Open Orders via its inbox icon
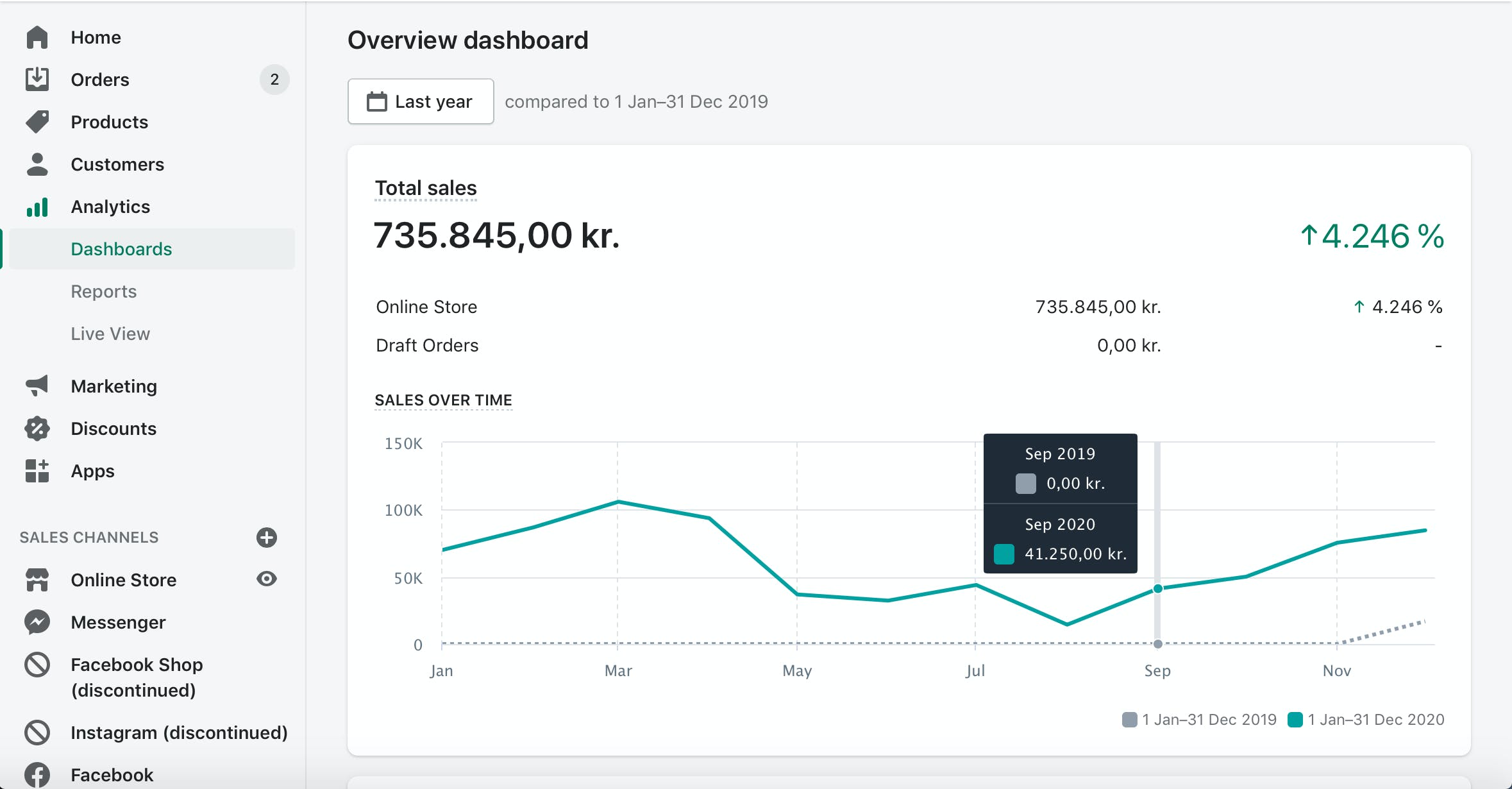1512x789 pixels. click(37, 79)
